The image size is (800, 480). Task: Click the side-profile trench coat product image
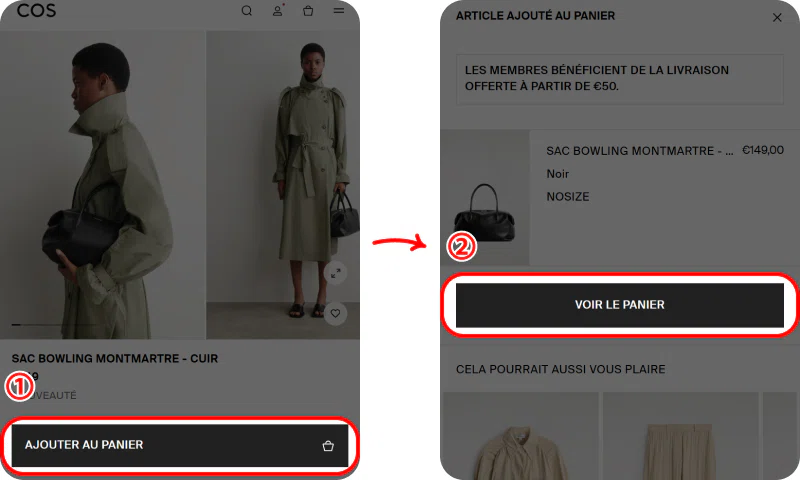[102, 185]
